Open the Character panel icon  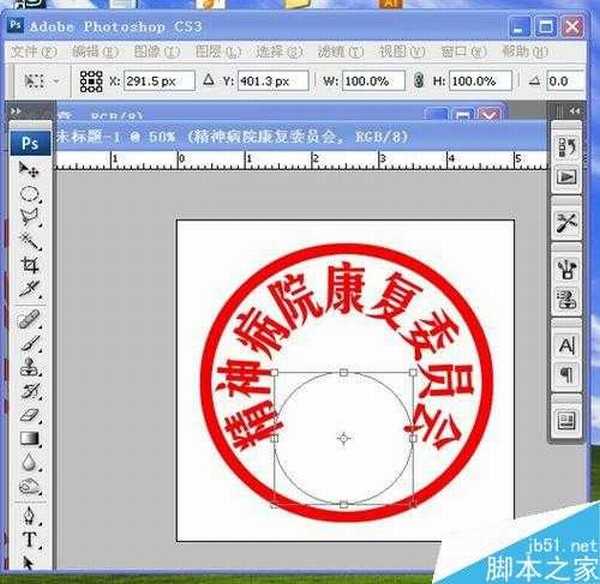[567, 345]
